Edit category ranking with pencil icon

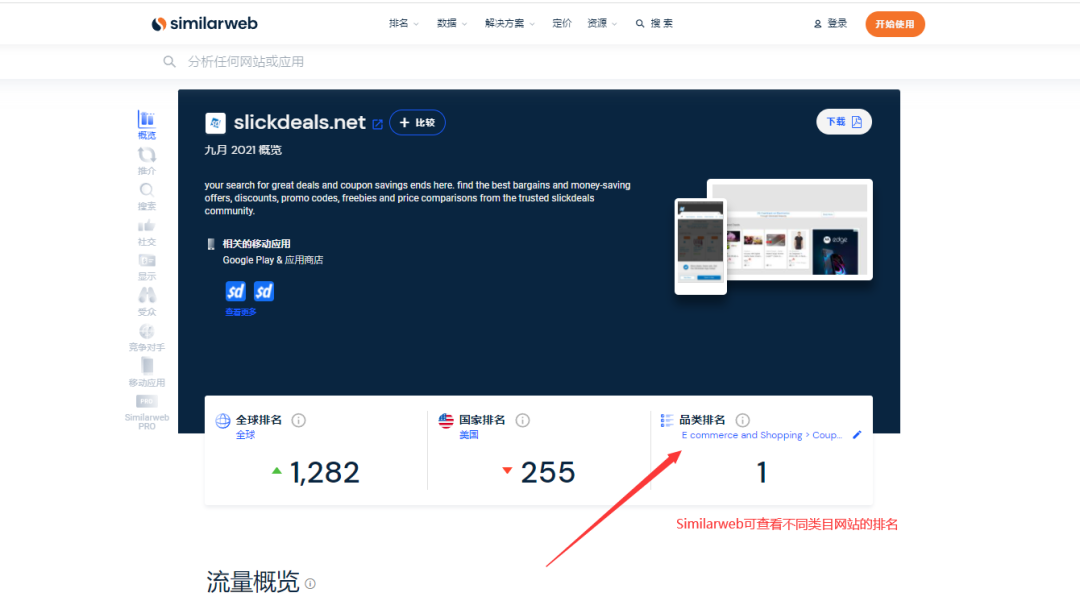coord(857,434)
